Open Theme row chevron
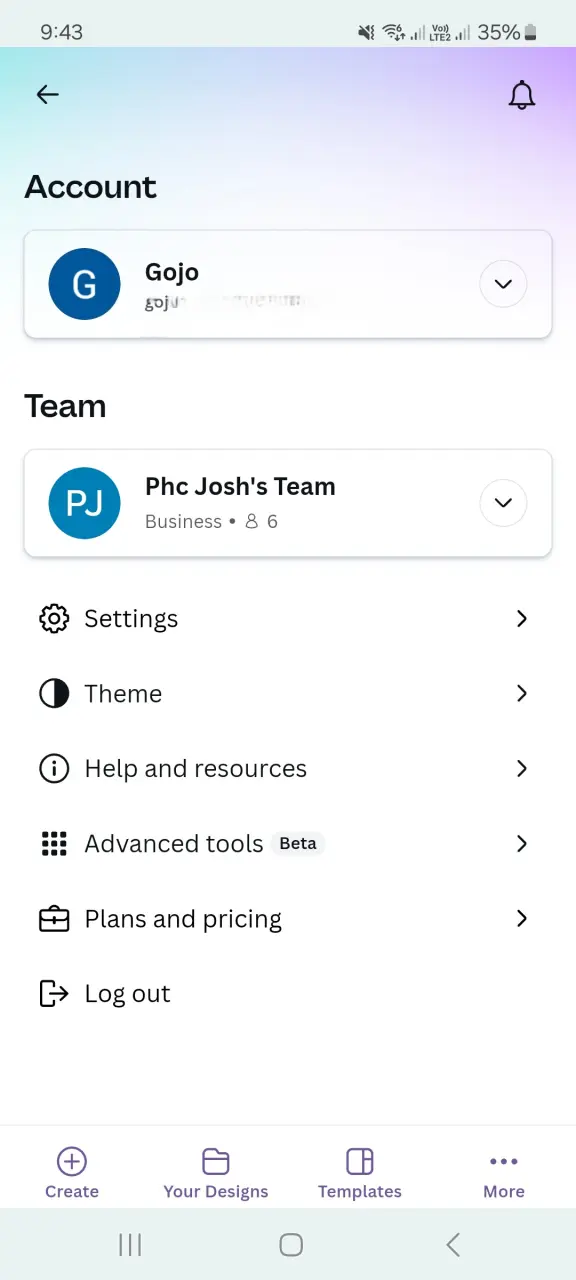 (x=521, y=694)
